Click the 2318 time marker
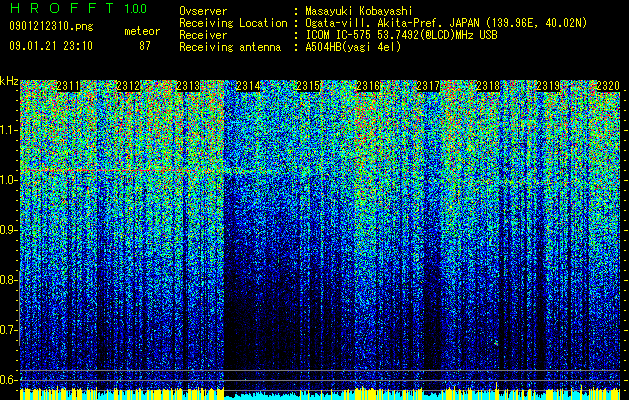 click(488, 86)
